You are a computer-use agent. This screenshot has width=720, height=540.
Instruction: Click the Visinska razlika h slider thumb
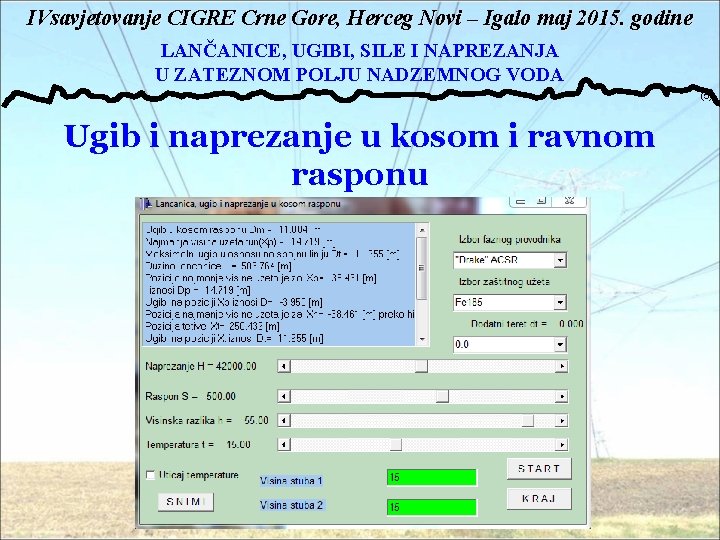click(x=528, y=421)
